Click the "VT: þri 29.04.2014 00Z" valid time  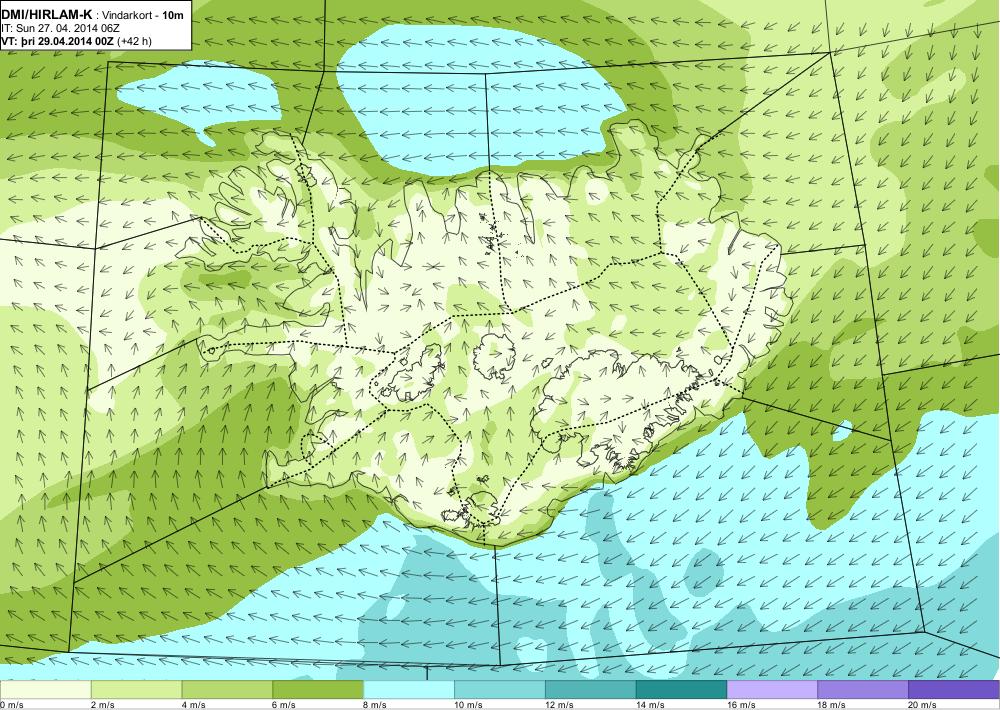point(57,40)
